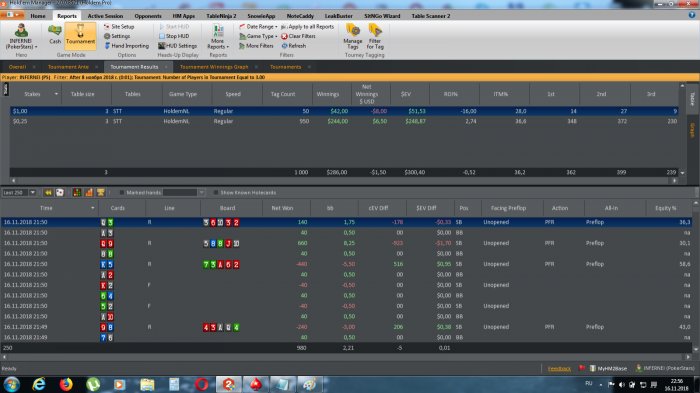The width and height of the screenshot is (700, 393).
Task: Open HUD Settings
Action: (x=178, y=46)
